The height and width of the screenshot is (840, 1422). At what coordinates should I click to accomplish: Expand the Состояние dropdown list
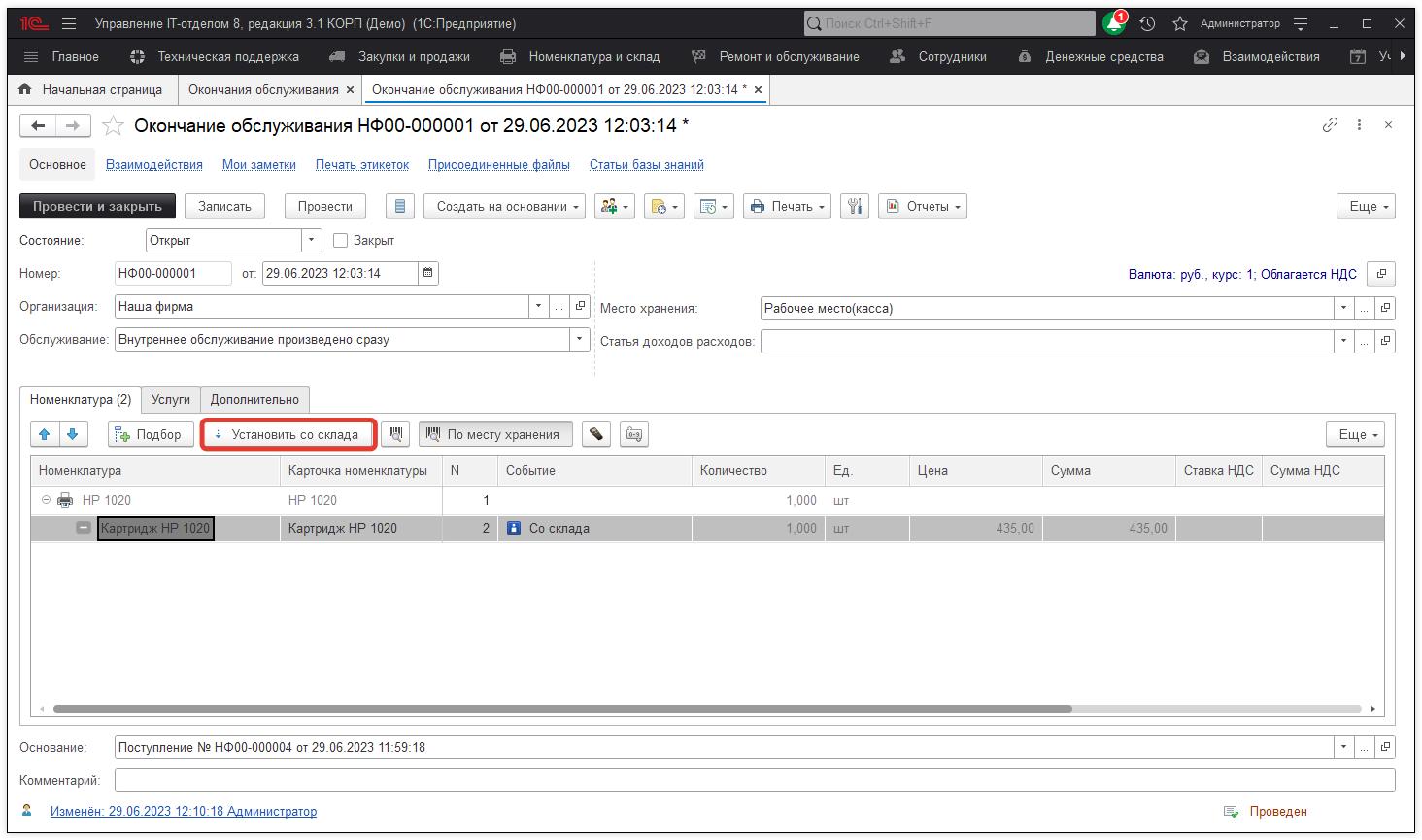coord(312,240)
